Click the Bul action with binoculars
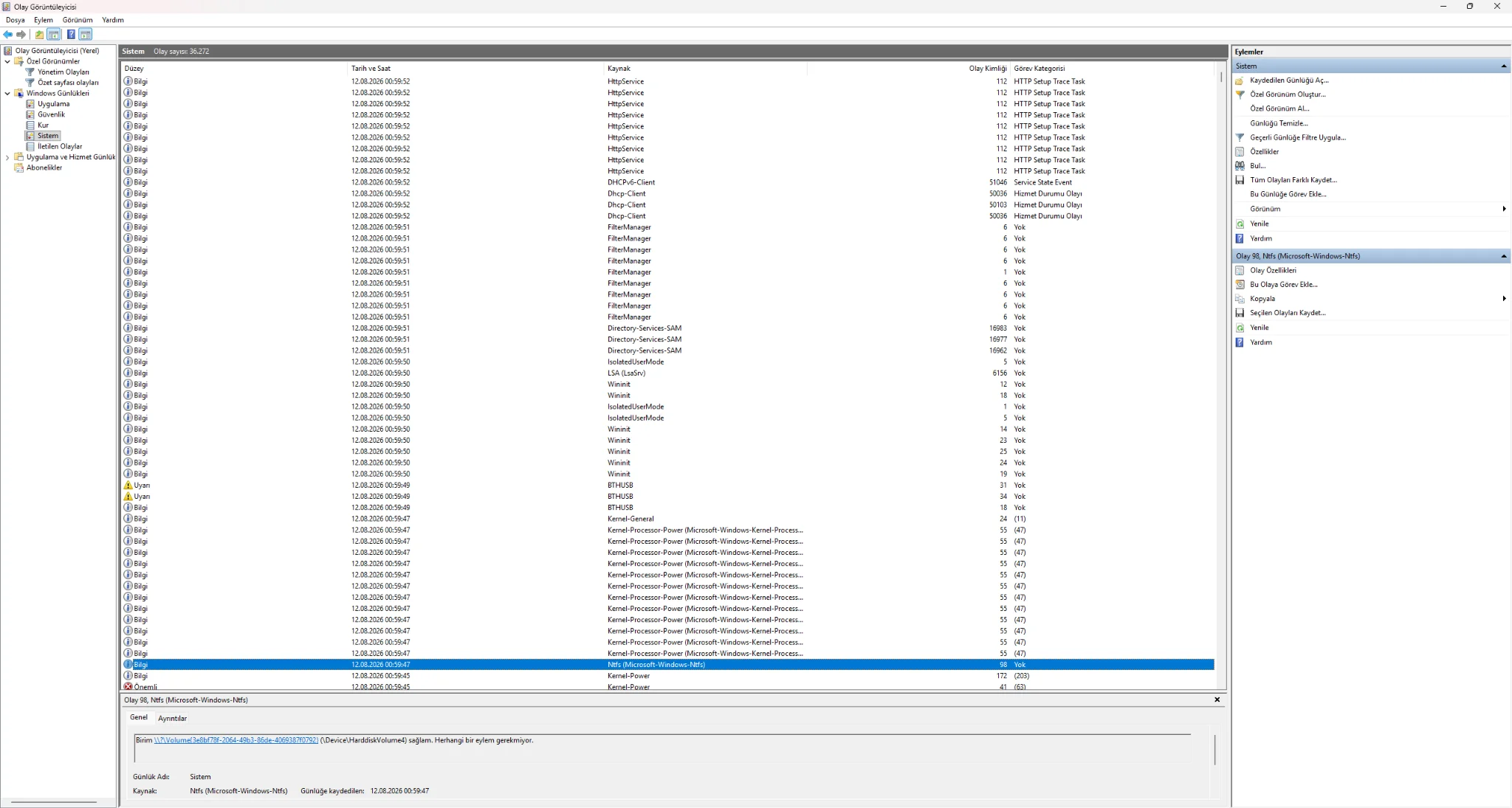Image resolution: width=1512 pixels, height=808 pixels. click(x=1258, y=166)
